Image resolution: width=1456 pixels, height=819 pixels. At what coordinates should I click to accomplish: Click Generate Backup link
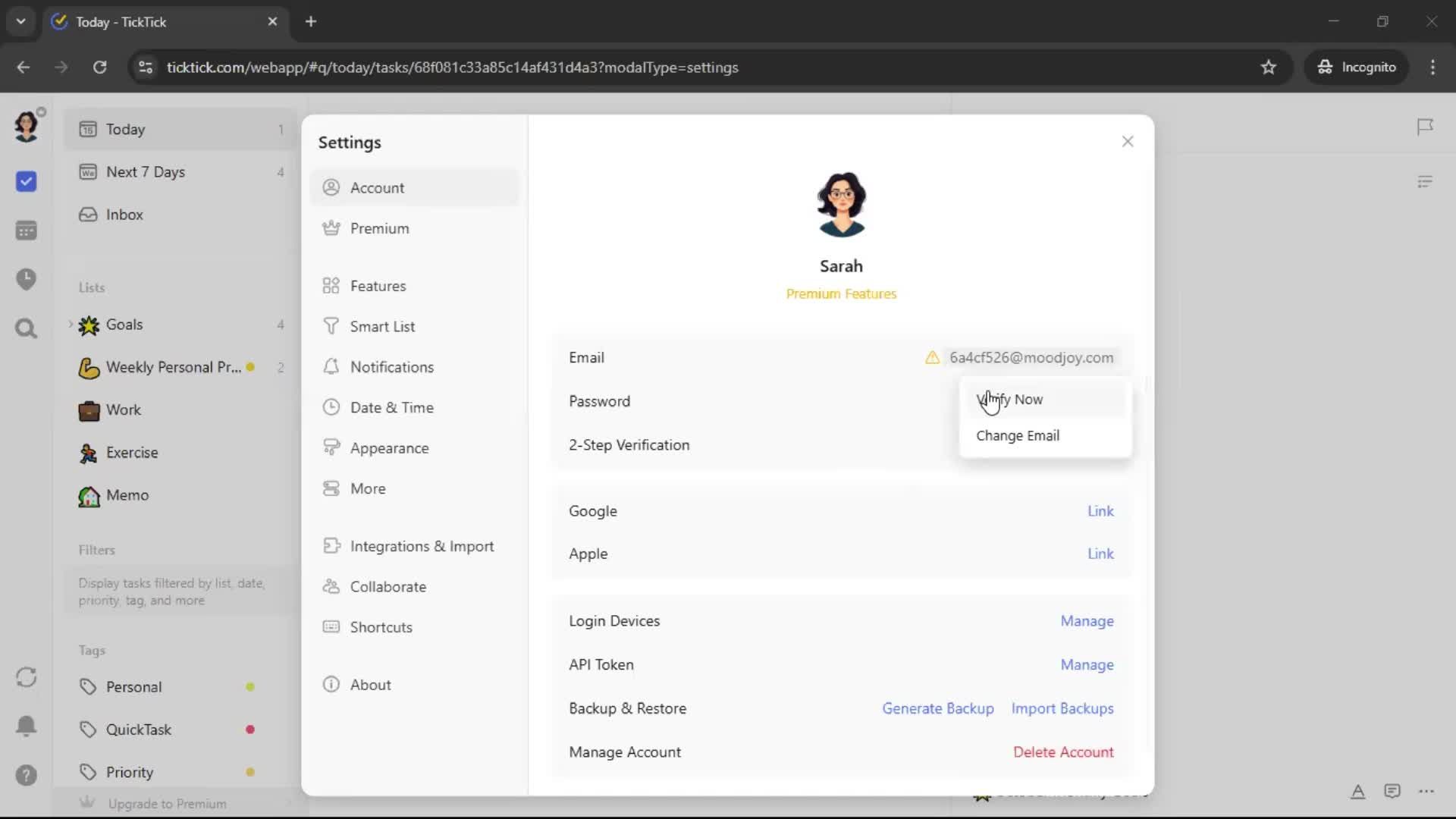tap(937, 708)
